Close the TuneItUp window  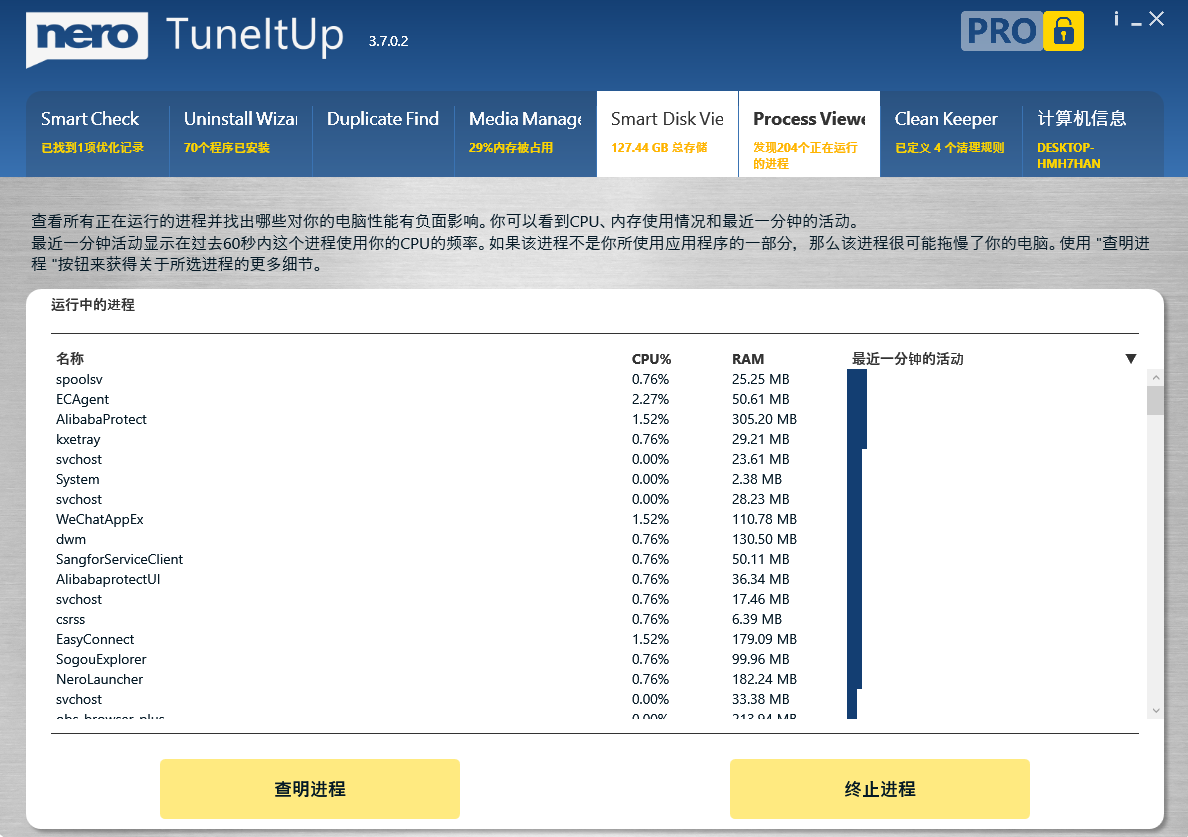[x=1156, y=19]
